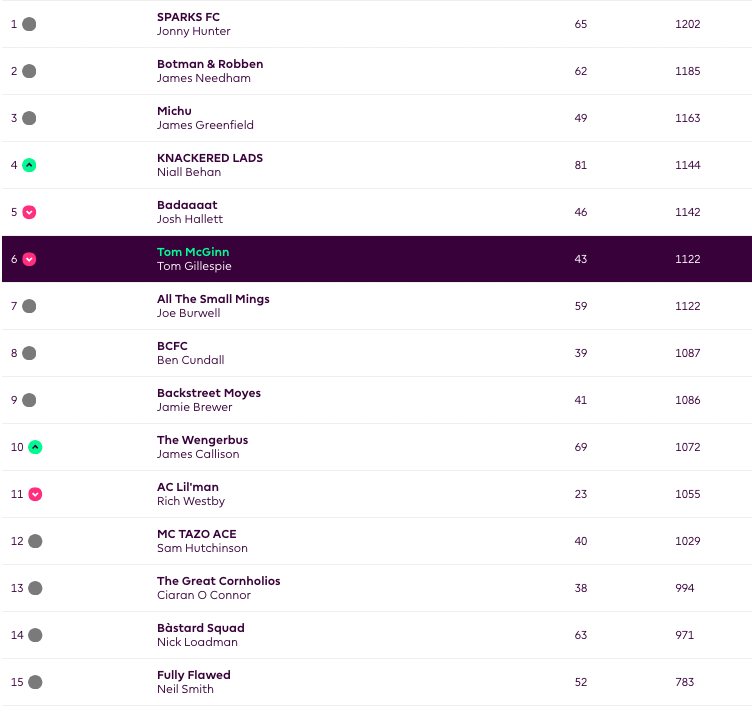Click grey status dot beside Fully Flawed
The height and width of the screenshot is (713, 752).
point(35,682)
